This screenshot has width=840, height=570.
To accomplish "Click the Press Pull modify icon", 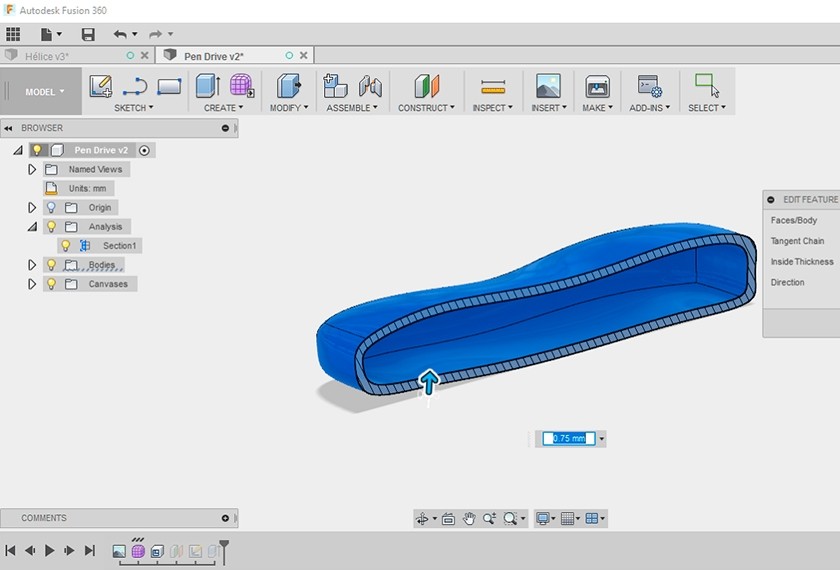I will click(x=289, y=86).
